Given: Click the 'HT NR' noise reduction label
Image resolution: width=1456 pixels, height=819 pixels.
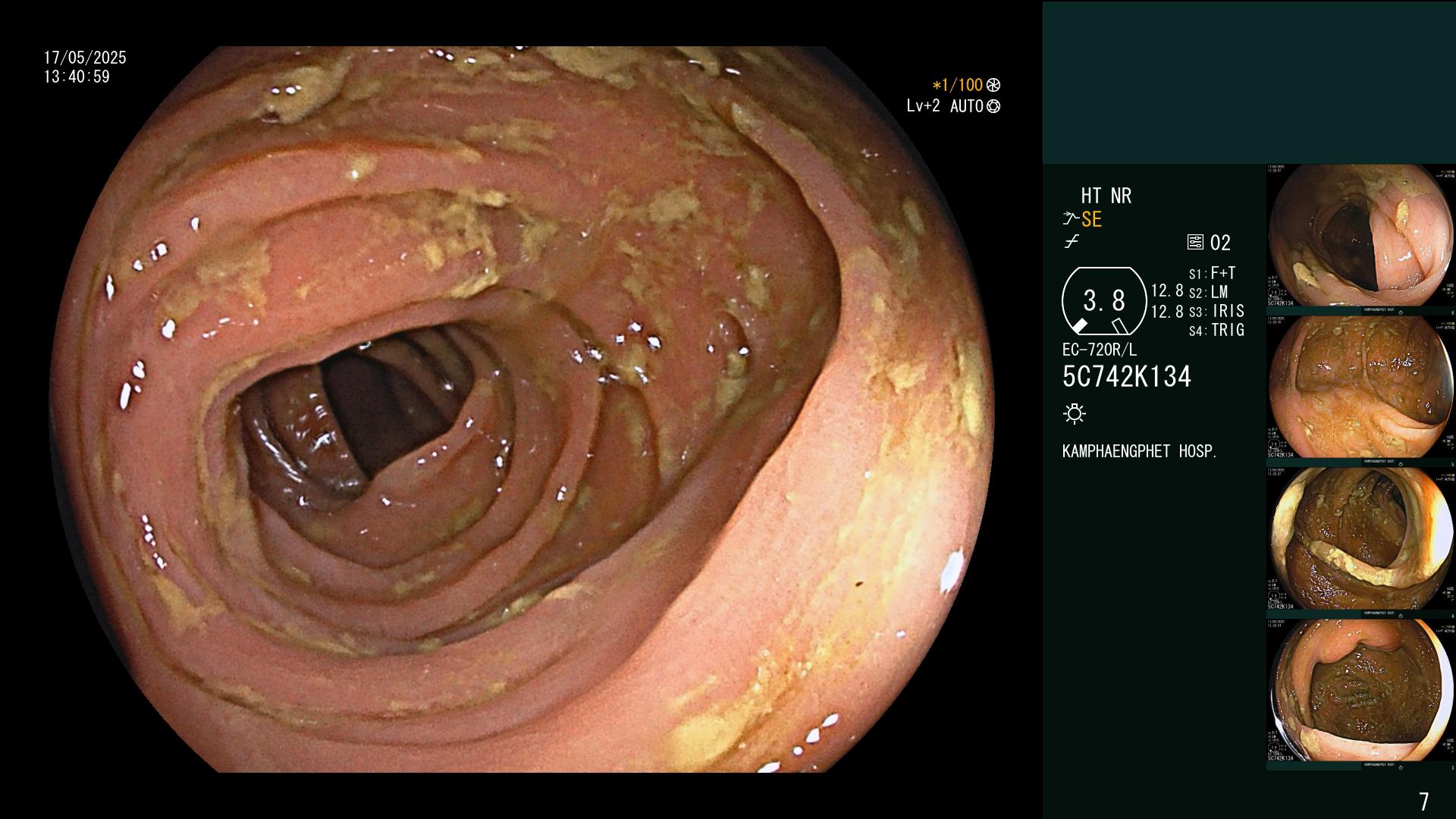Looking at the screenshot, I should tap(1106, 196).
